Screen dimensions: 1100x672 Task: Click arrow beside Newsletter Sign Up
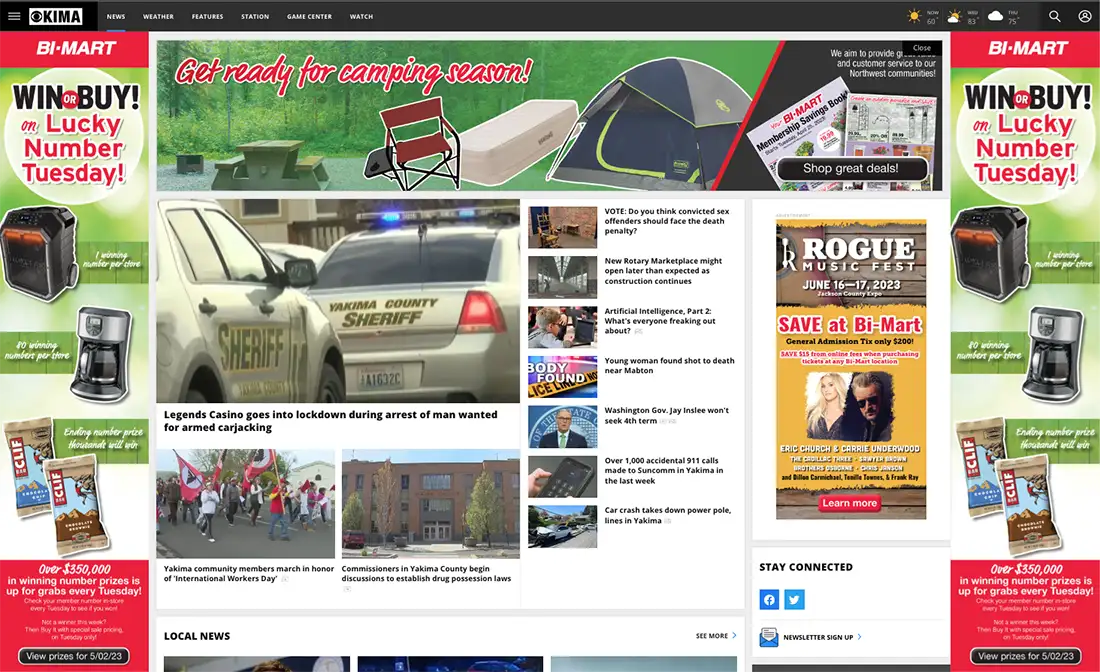pyautogui.click(x=859, y=637)
